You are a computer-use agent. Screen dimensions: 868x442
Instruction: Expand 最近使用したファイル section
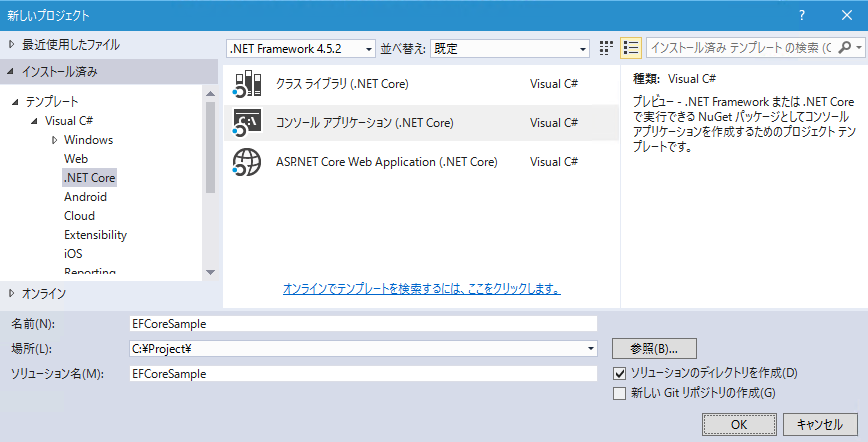pos(12,45)
